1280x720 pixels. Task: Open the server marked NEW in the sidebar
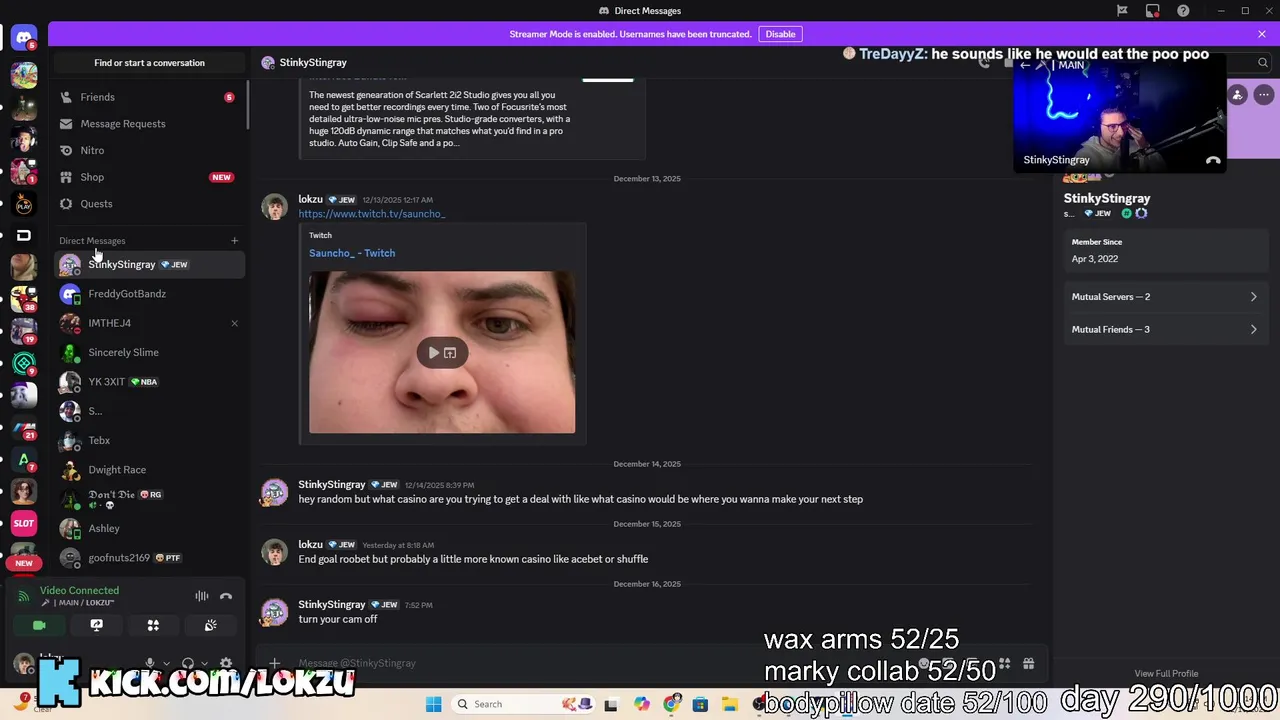(24, 563)
